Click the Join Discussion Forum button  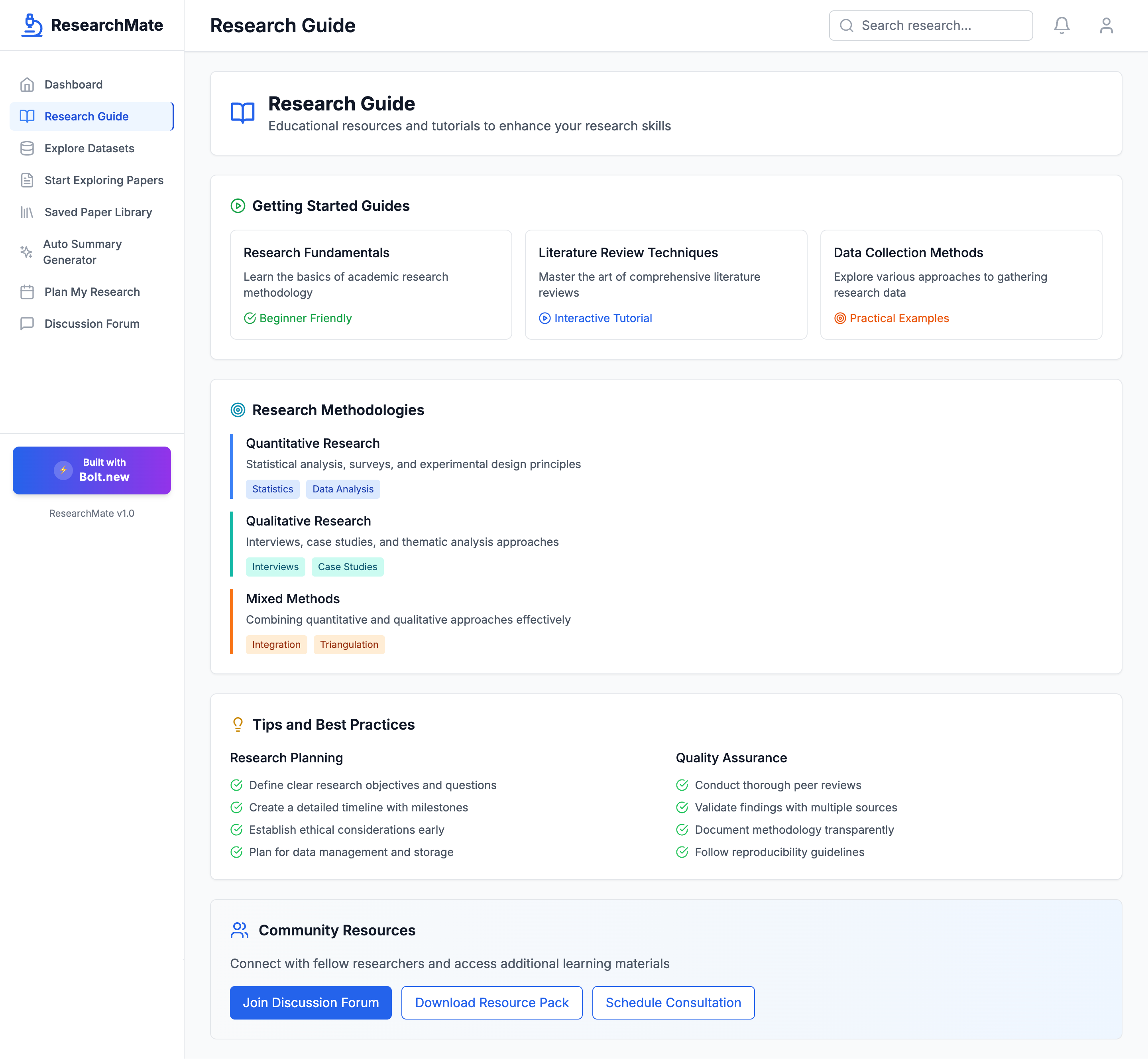pos(311,1002)
